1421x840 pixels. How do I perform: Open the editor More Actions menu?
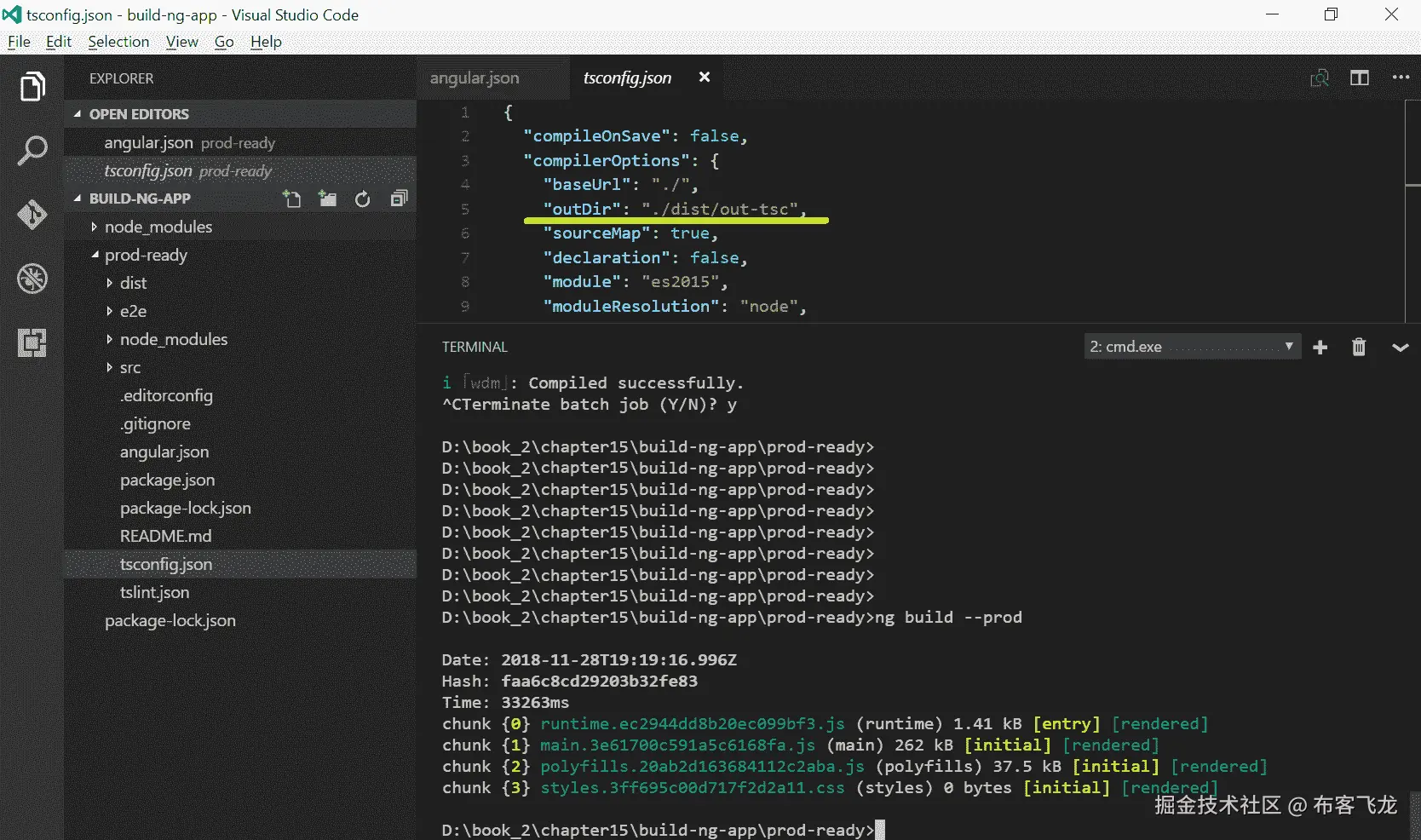[x=1401, y=78]
